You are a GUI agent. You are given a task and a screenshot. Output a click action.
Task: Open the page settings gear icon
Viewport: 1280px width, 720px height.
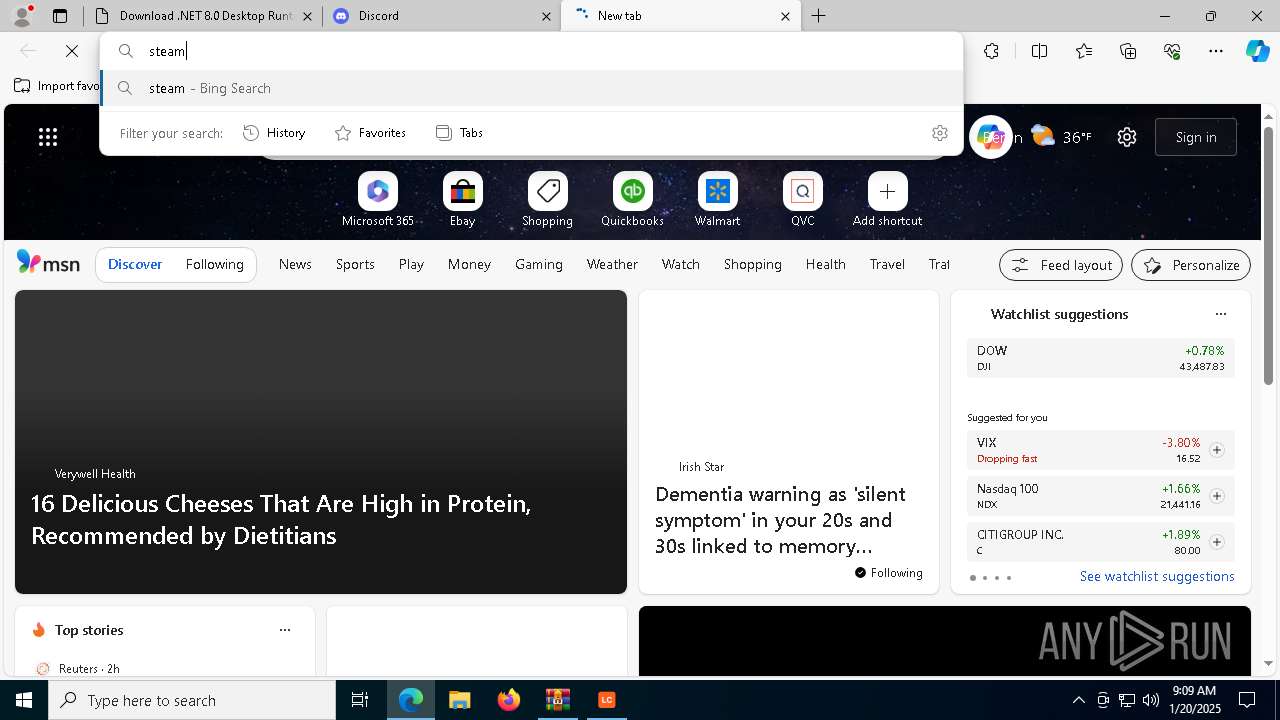click(x=1127, y=137)
